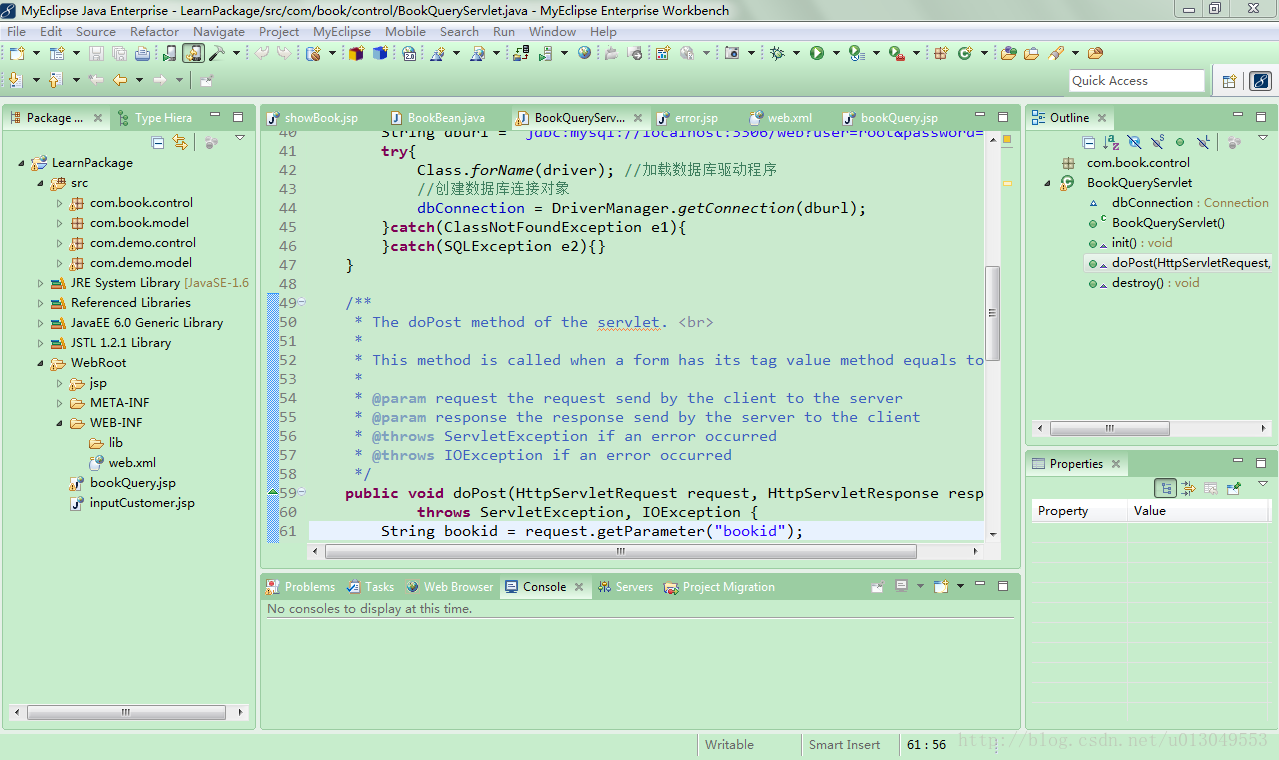Screen dimensions: 1279x760
Task: Collapse BookQueryServlet in Outline
Action: pos(1047,183)
